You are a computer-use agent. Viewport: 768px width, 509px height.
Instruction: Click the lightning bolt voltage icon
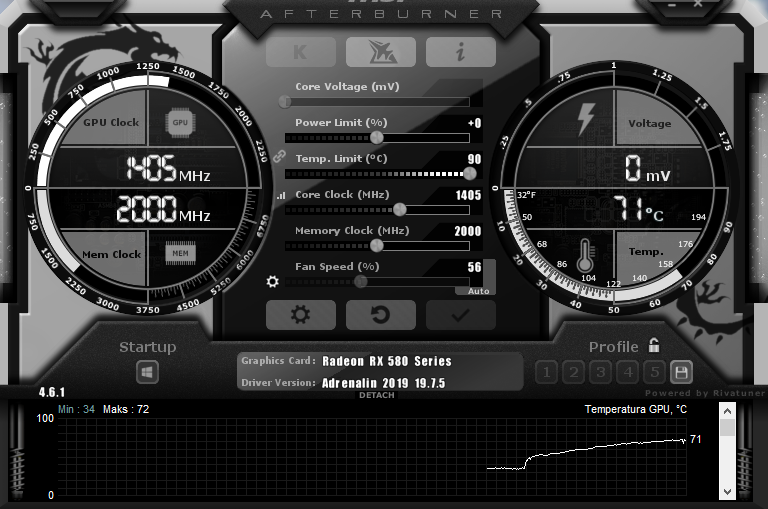585,119
